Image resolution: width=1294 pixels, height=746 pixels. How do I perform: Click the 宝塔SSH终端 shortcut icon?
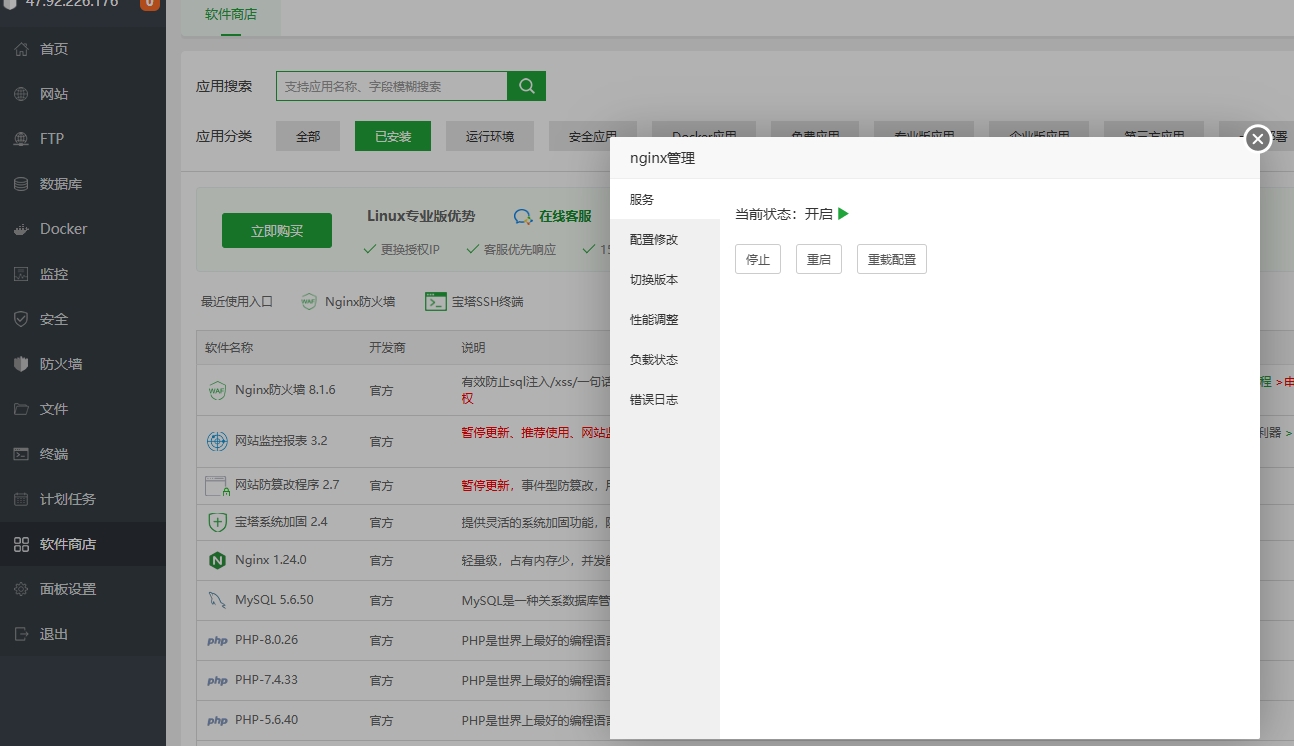pos(435,301)
